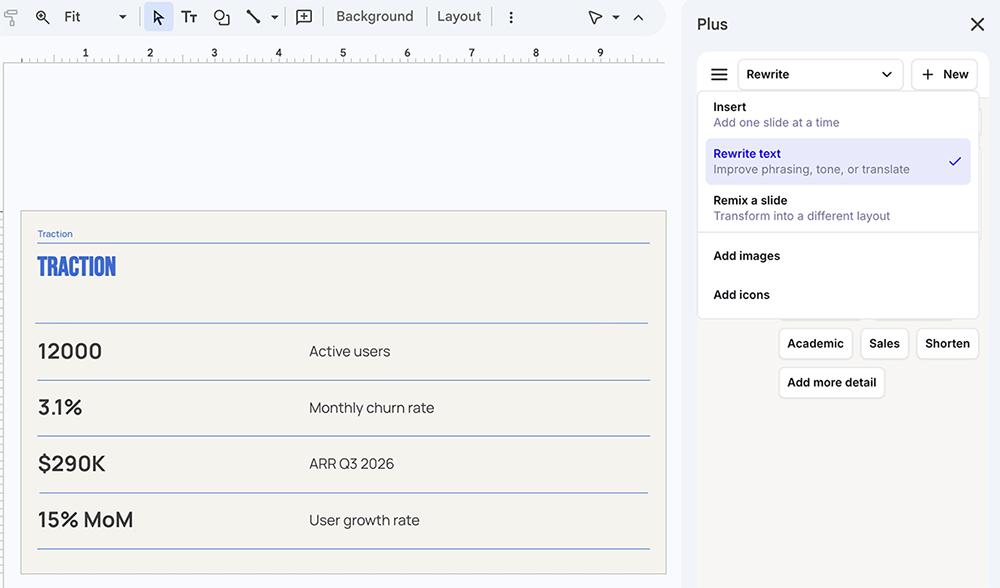Click the ARR Q3 2026 label
This screenshot has height=588, width=1000.
[x=351, y=464]
